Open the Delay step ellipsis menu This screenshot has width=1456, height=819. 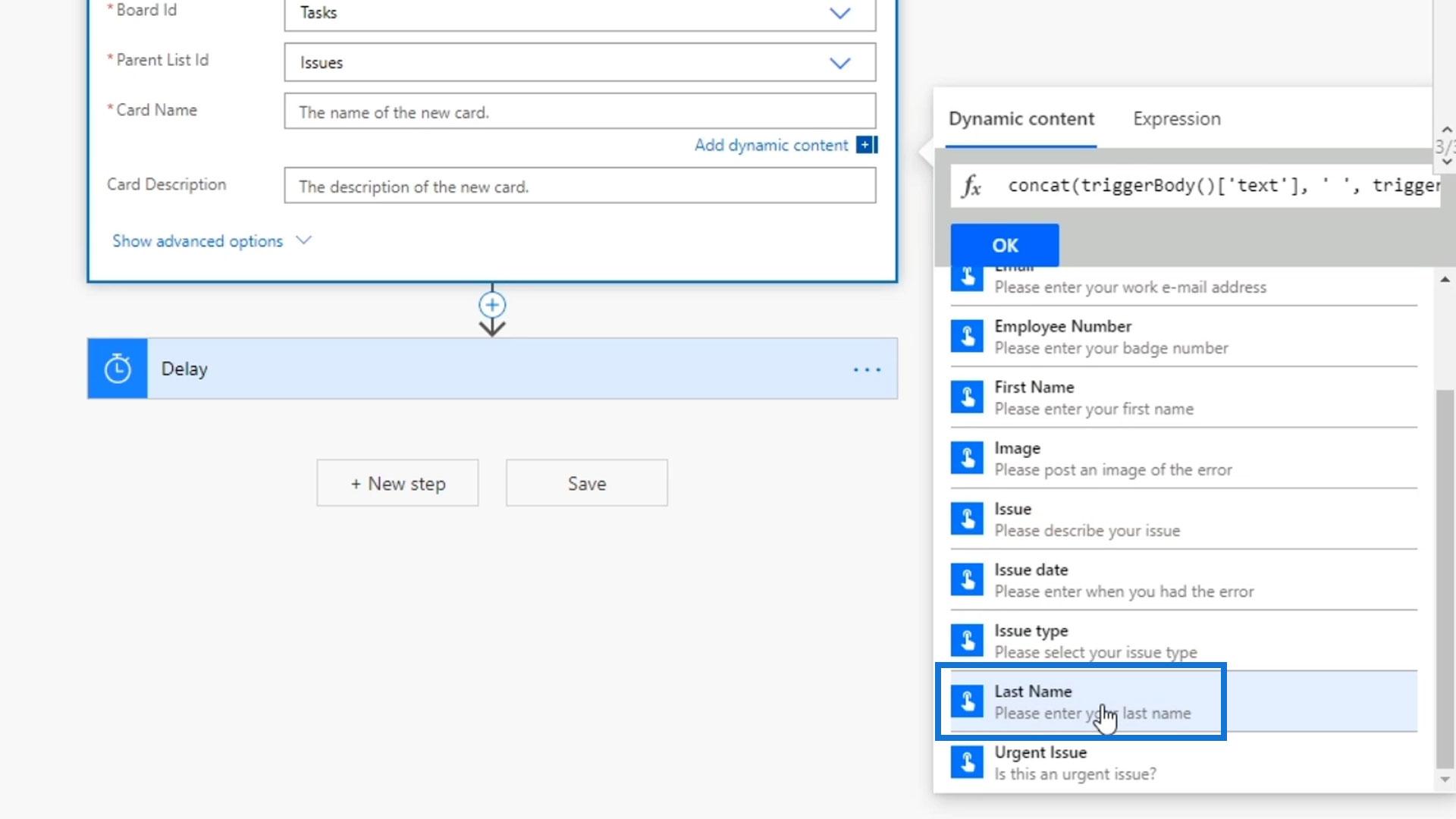click(867, 369)
